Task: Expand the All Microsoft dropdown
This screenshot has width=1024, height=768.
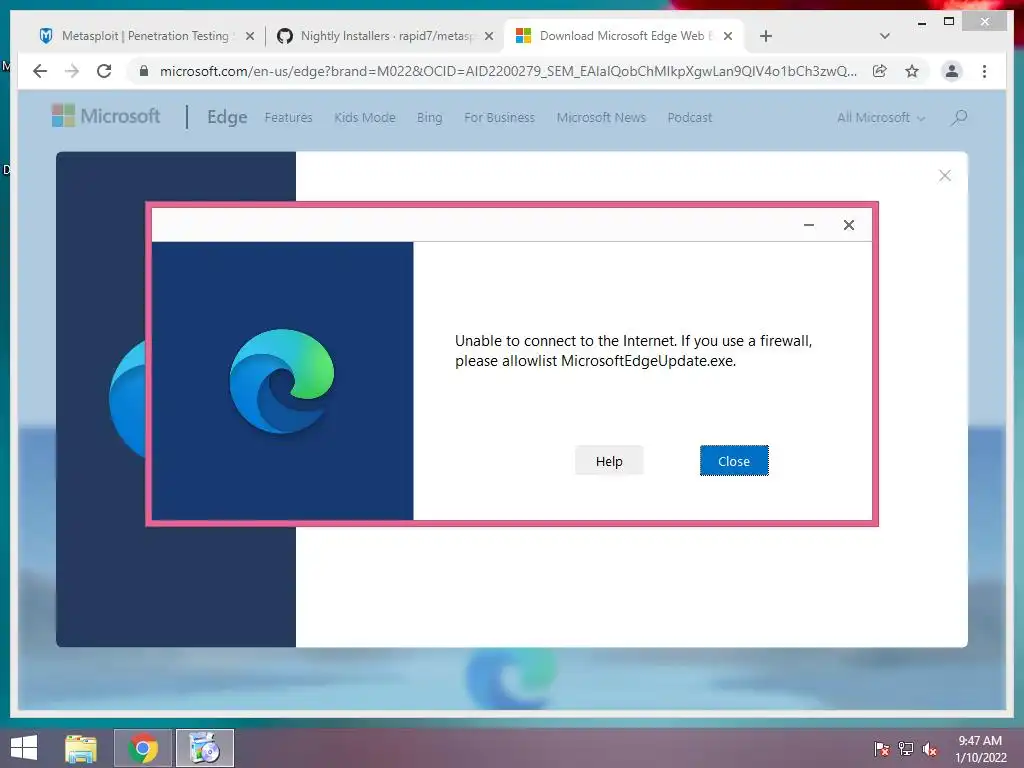Action: 881,118
